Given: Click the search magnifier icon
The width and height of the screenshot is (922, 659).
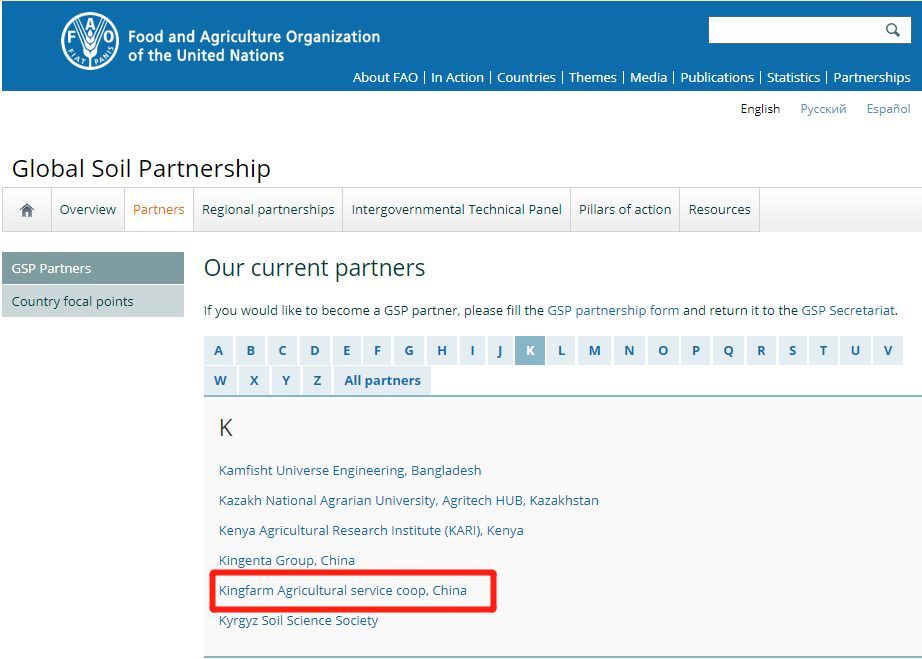Looking at the screenshot, I should point(893,30).
